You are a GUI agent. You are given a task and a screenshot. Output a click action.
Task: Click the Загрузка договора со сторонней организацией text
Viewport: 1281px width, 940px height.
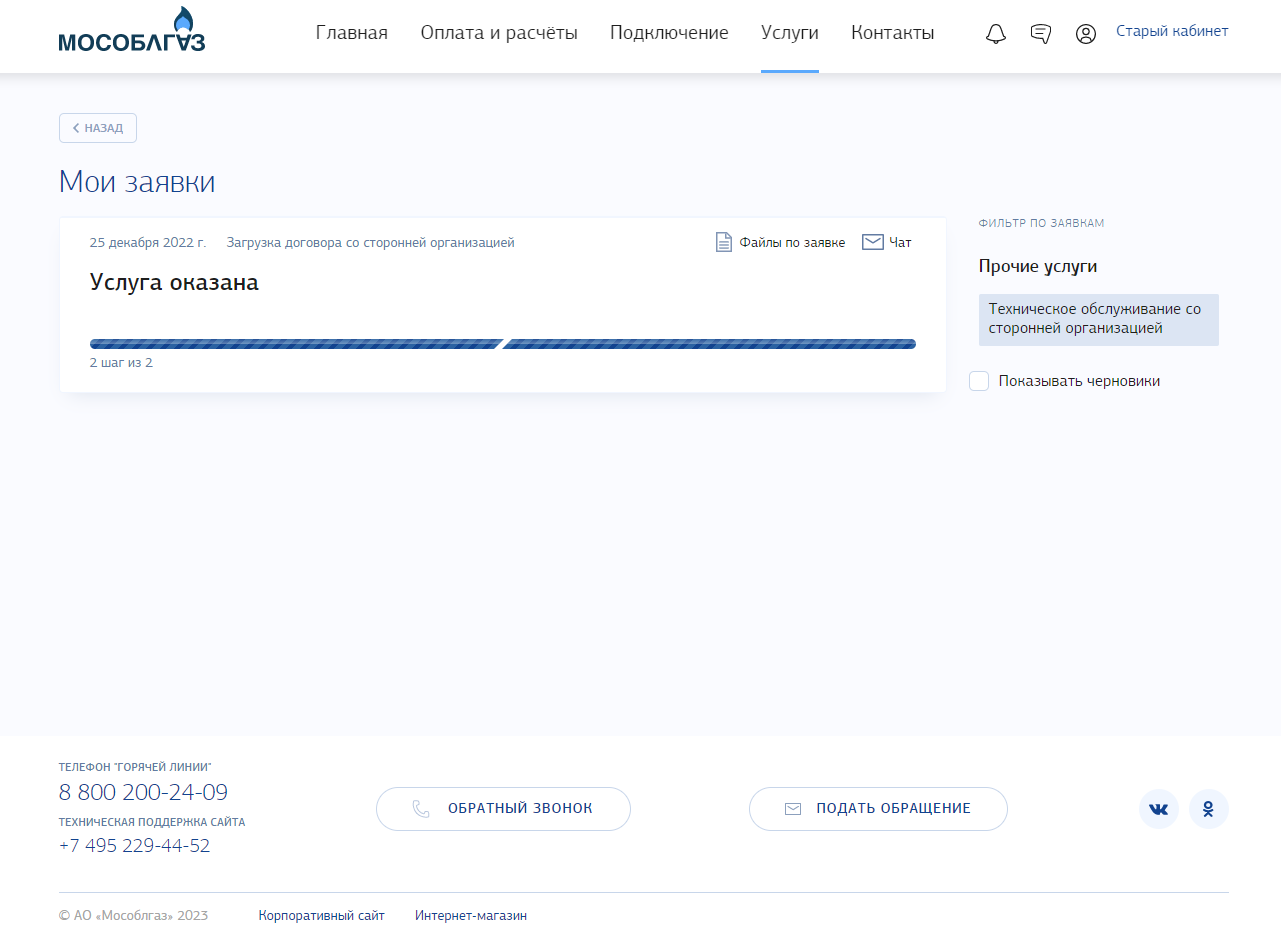tap(370, 243)
